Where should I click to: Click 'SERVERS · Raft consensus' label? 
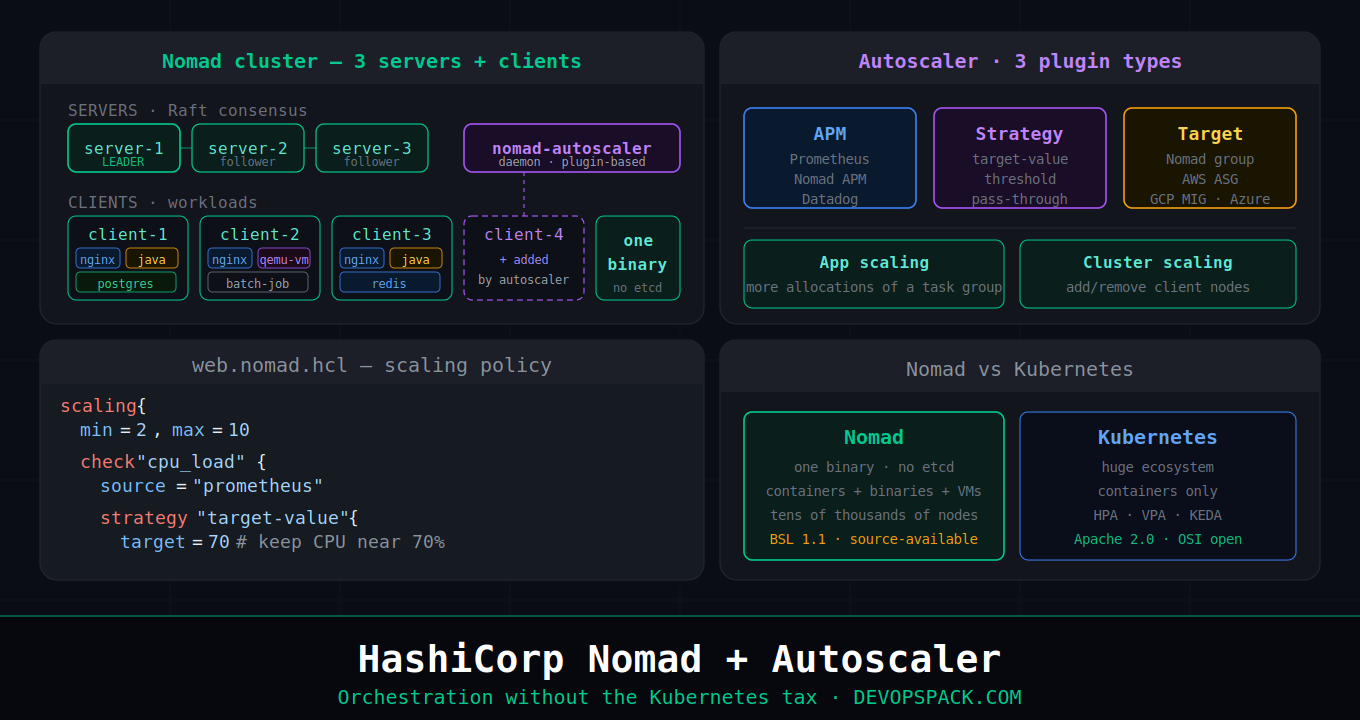click(x=188, y=111)
